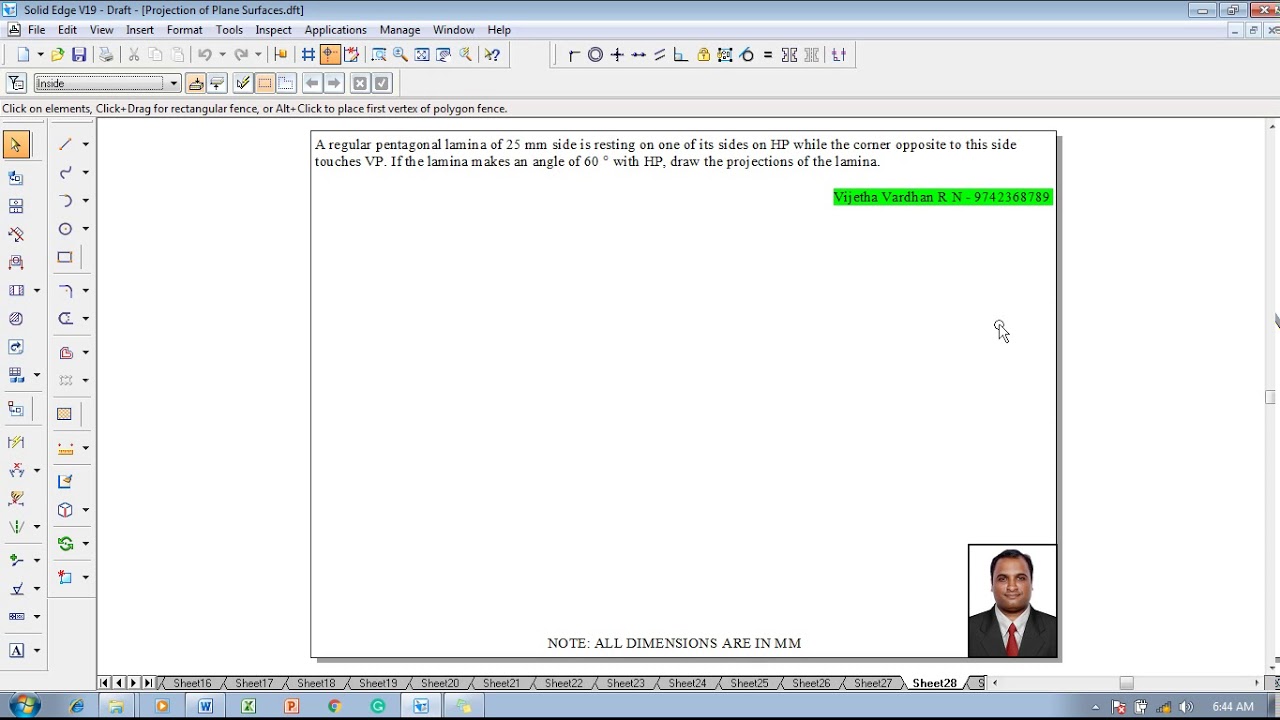Switch to the Sheet16 tab
1280x720 pixels.
(192, 683)
